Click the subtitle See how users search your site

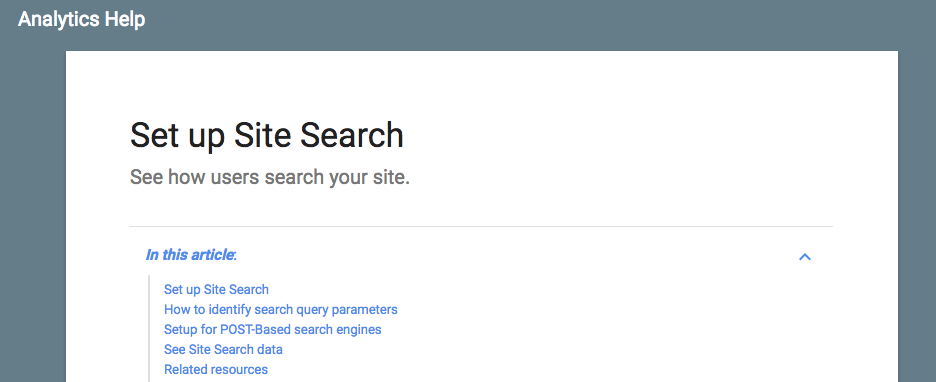click(270, 177)
